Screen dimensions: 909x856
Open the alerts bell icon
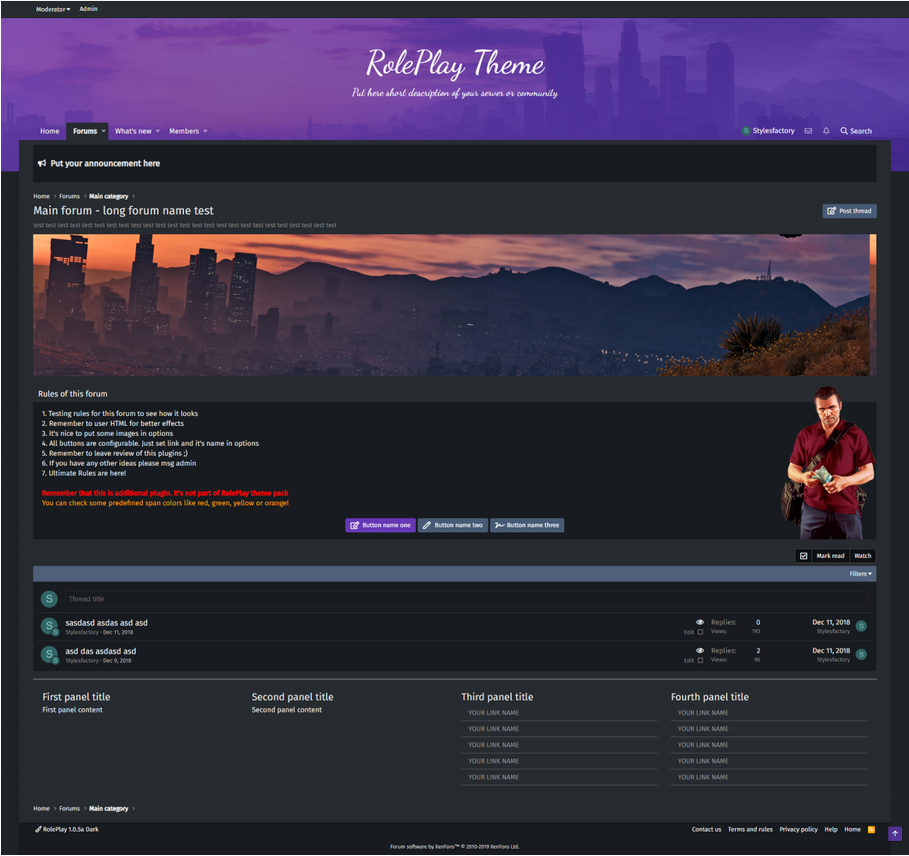pyautogui.click(x=826, y=131)
